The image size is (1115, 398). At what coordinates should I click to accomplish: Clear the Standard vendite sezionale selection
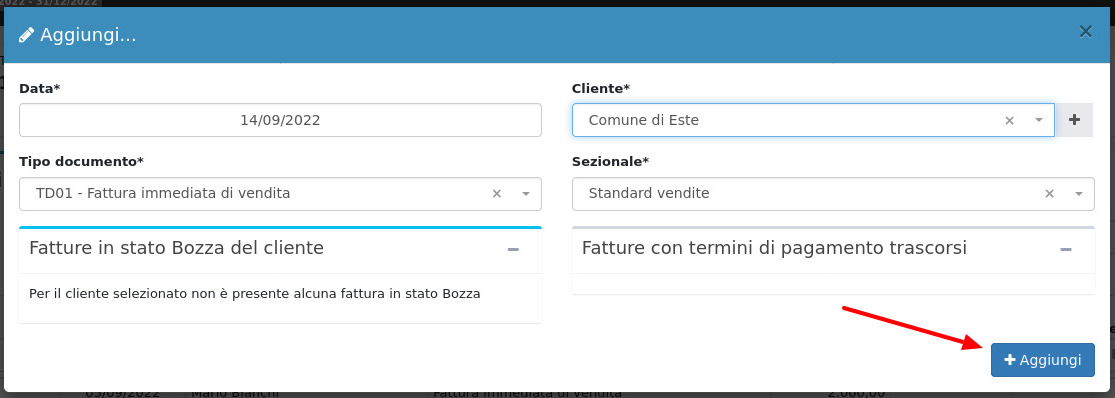tap(1049, 194)
